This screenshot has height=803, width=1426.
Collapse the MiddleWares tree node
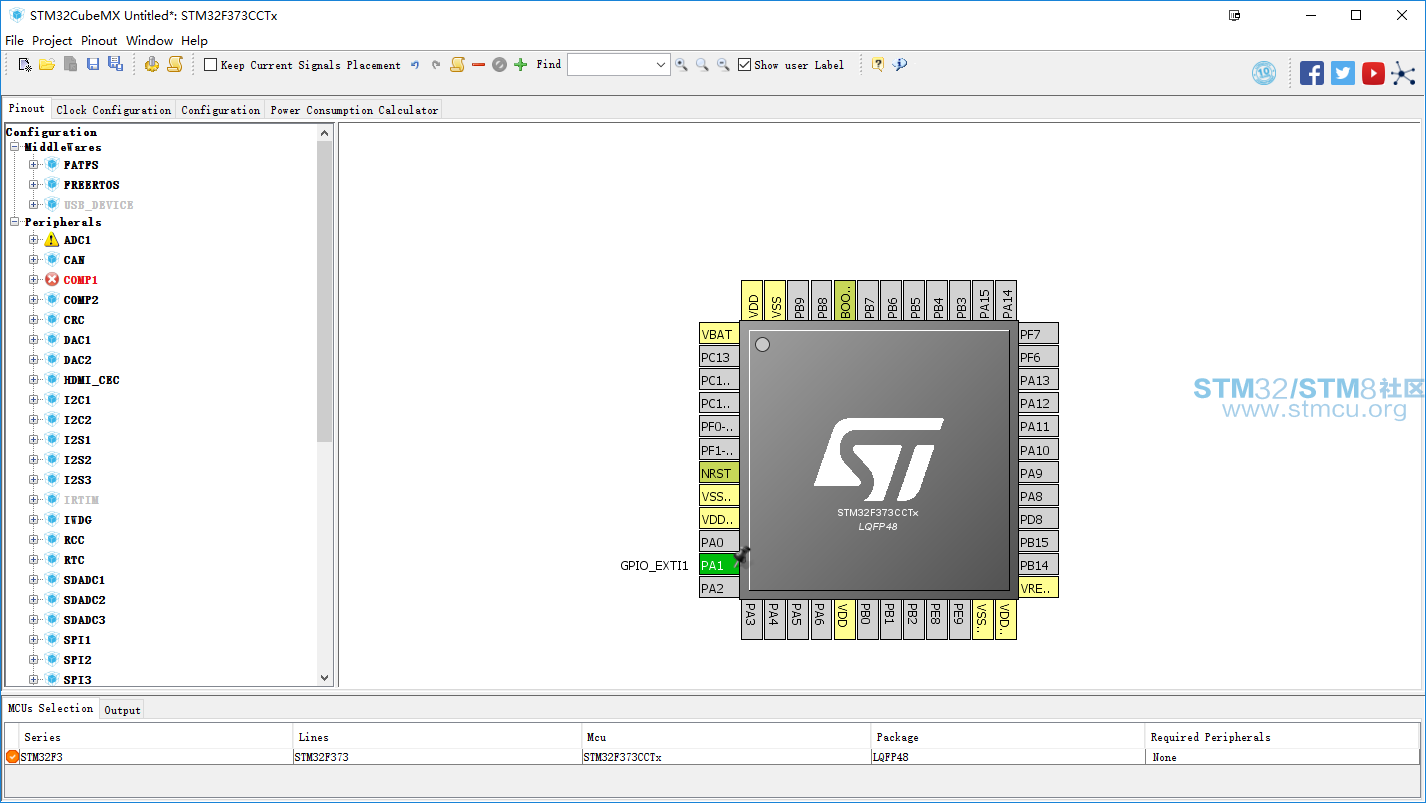[15, 147]
